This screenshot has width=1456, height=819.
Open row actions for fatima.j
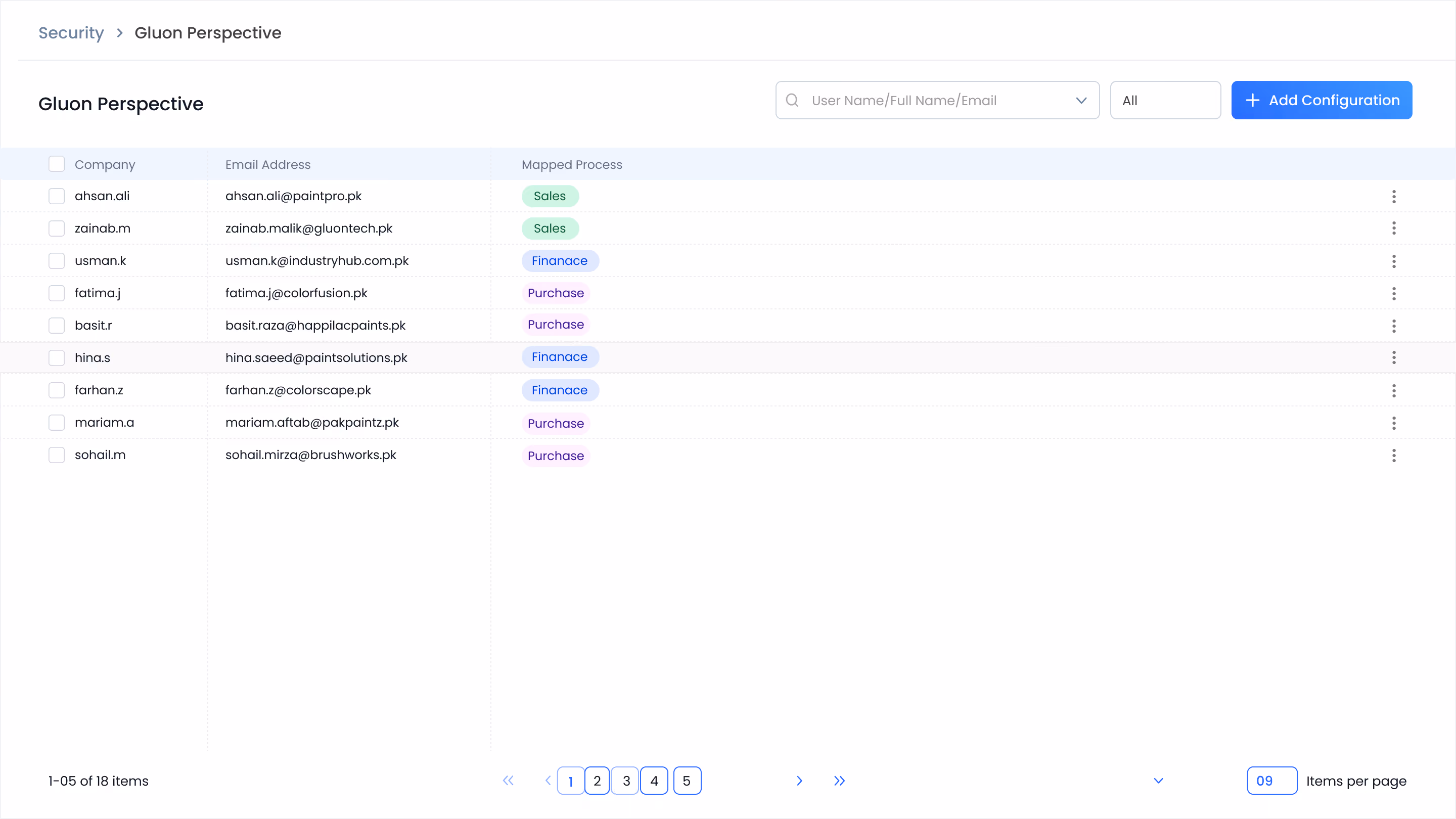[1394, 293]
